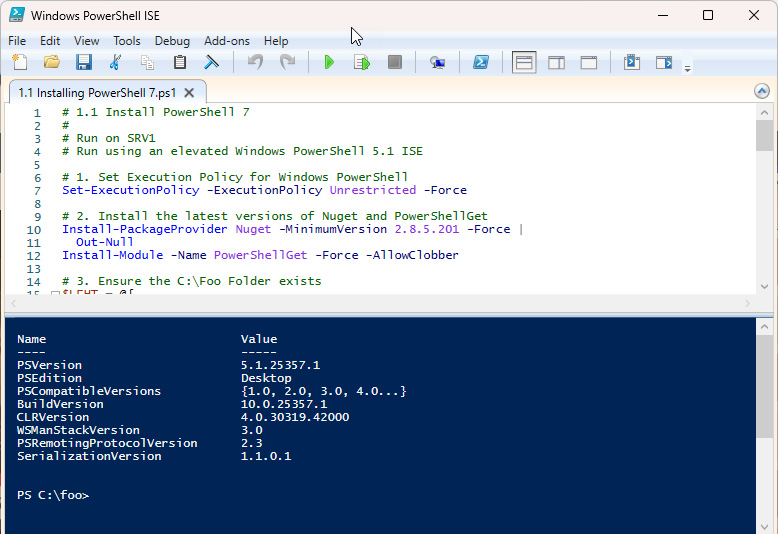
Task: Click Install-PackageProvider on line 10
Action: coord(144,229)
